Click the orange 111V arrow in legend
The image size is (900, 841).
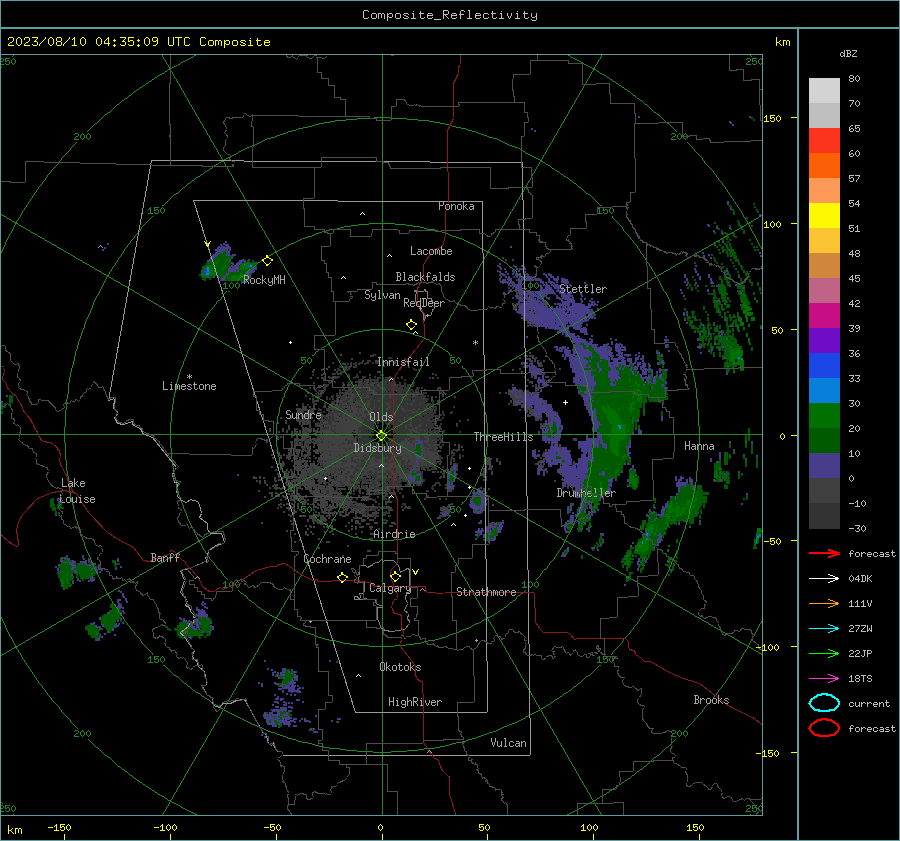[824, 603]
